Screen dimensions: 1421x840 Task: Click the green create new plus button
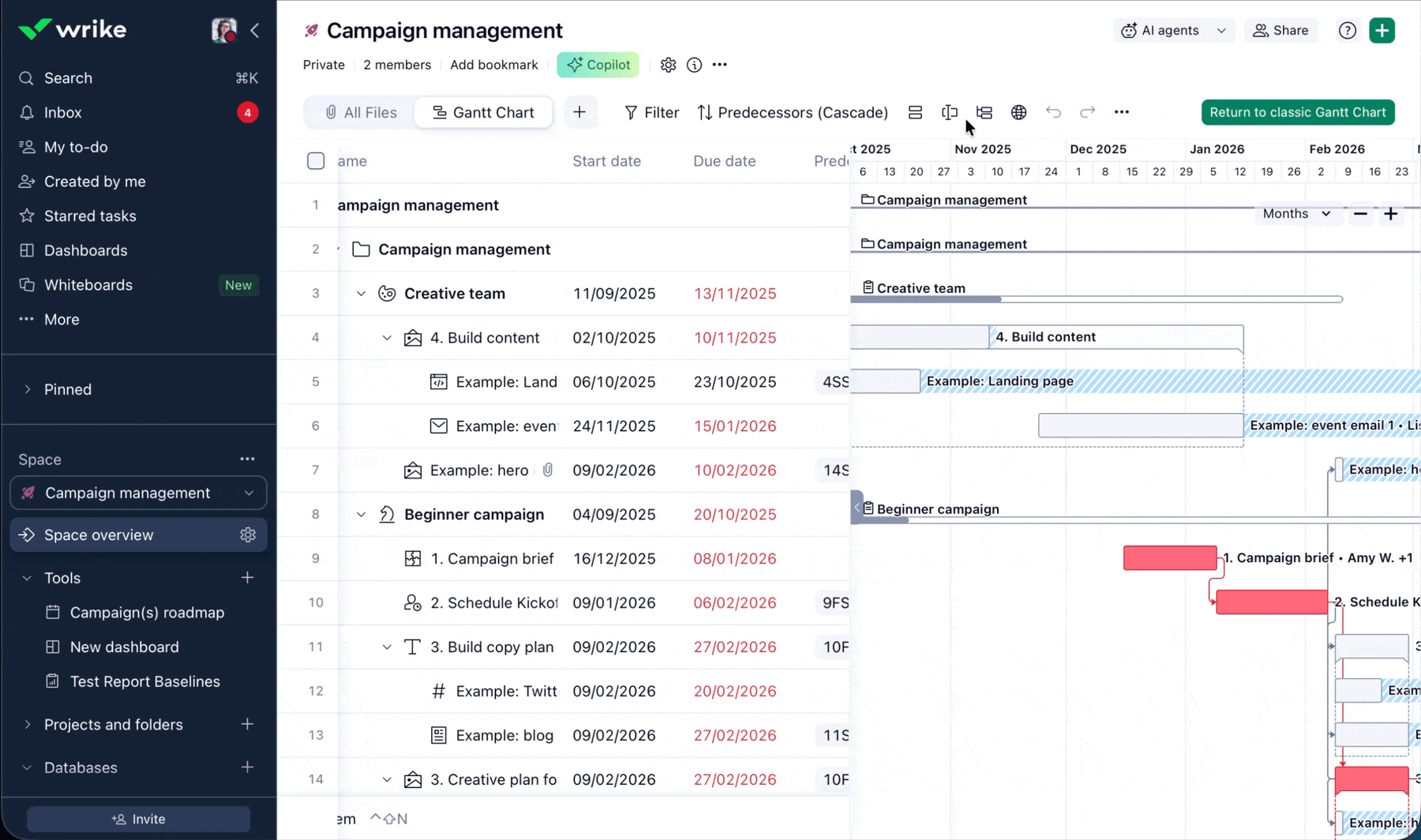point(1382,31)
